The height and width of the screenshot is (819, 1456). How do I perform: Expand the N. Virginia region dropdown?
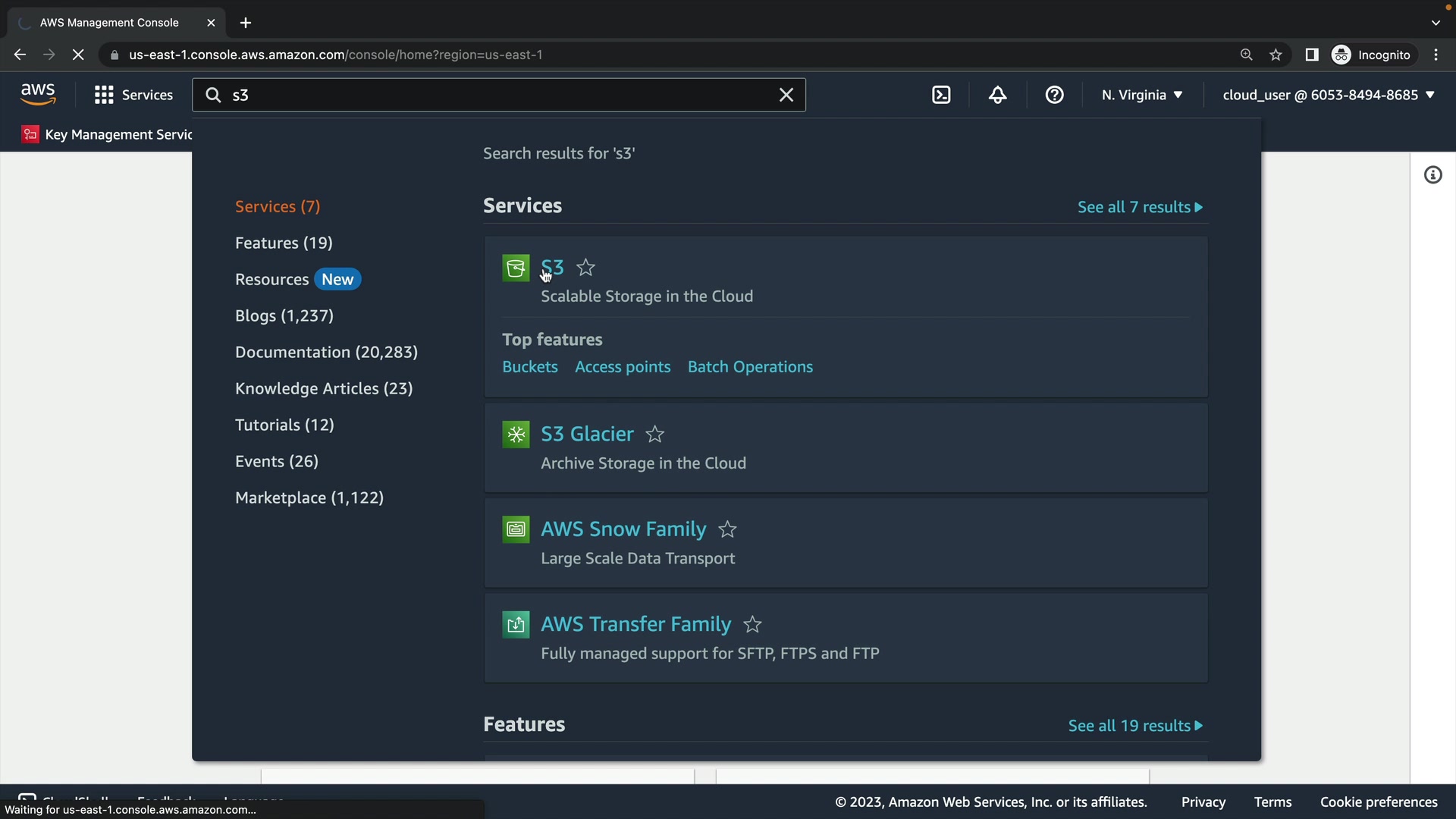[1142, 95]
